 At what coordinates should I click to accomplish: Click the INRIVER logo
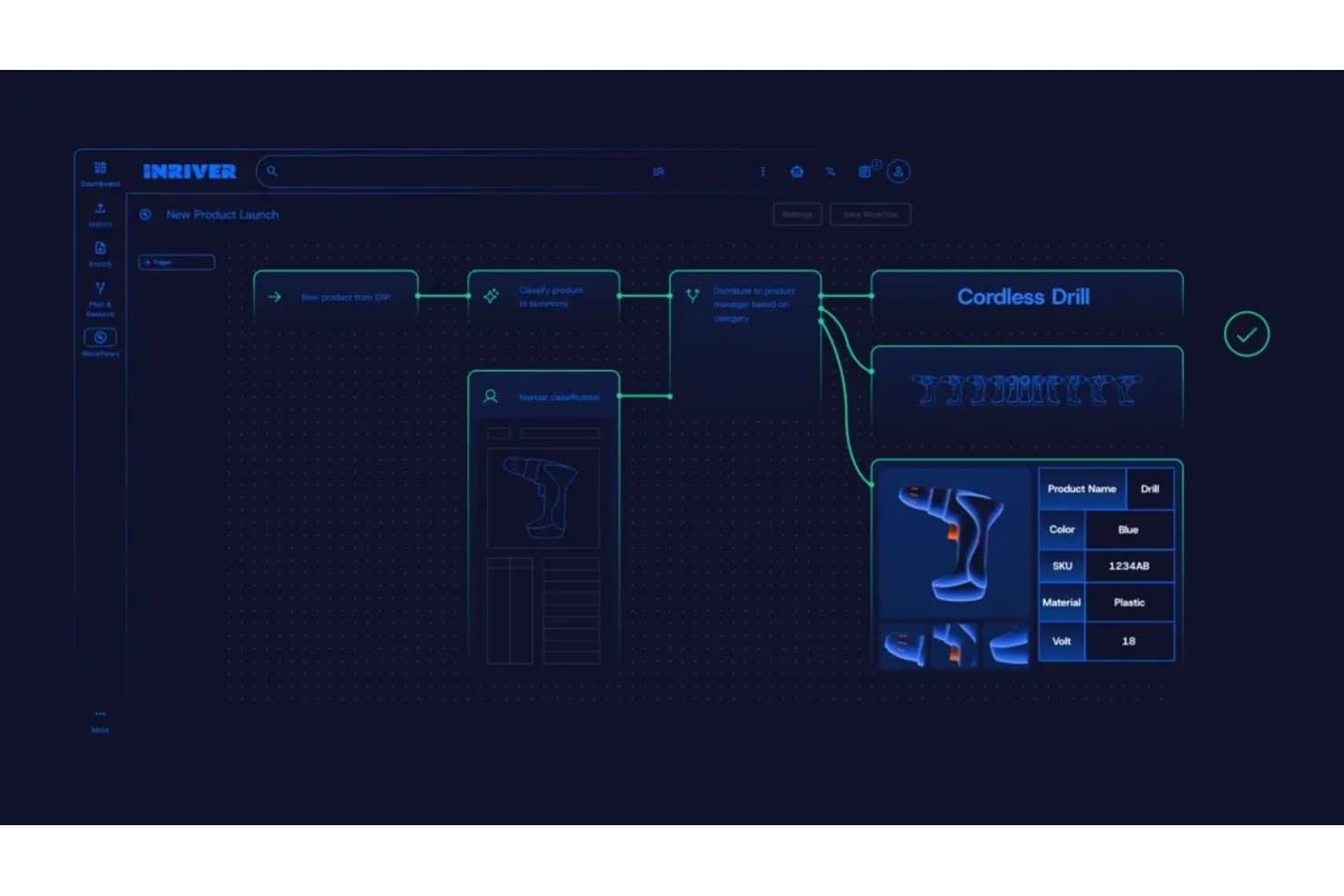(x=190, y=172)
